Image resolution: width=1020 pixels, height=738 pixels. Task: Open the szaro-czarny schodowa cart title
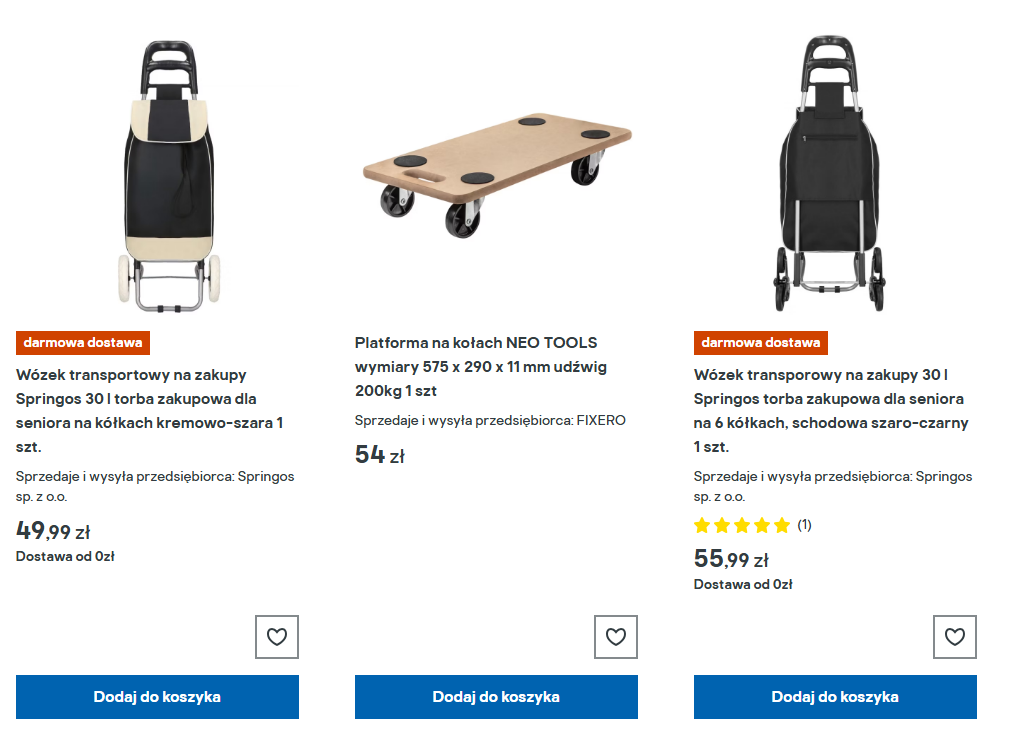[x=831, y=411]
